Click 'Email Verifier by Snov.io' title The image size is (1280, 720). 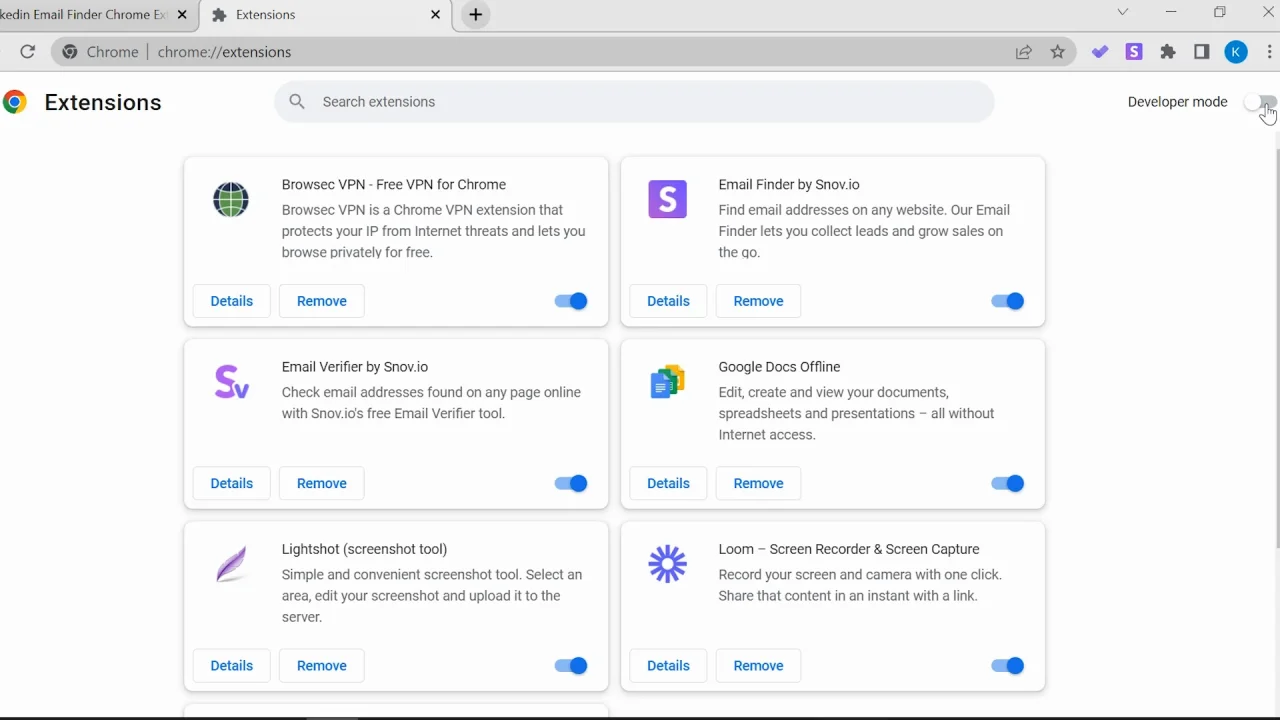[355, 367]
